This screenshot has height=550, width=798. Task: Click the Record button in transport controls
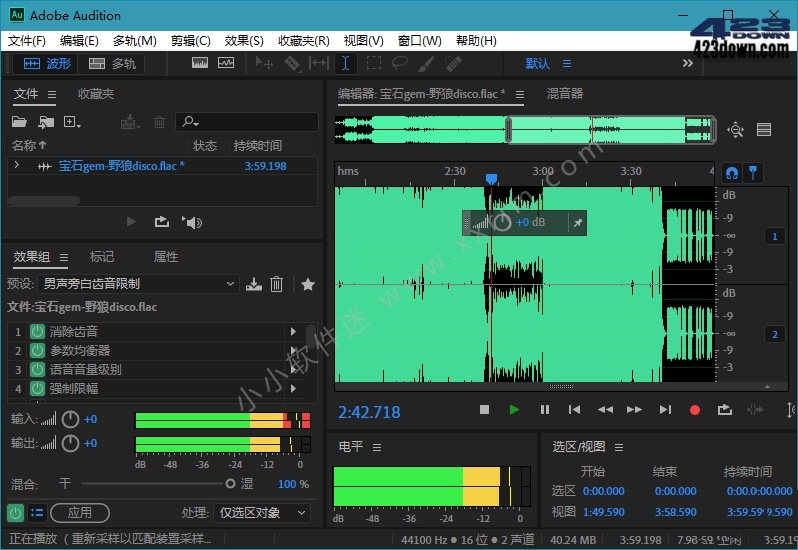click(694, 409)
